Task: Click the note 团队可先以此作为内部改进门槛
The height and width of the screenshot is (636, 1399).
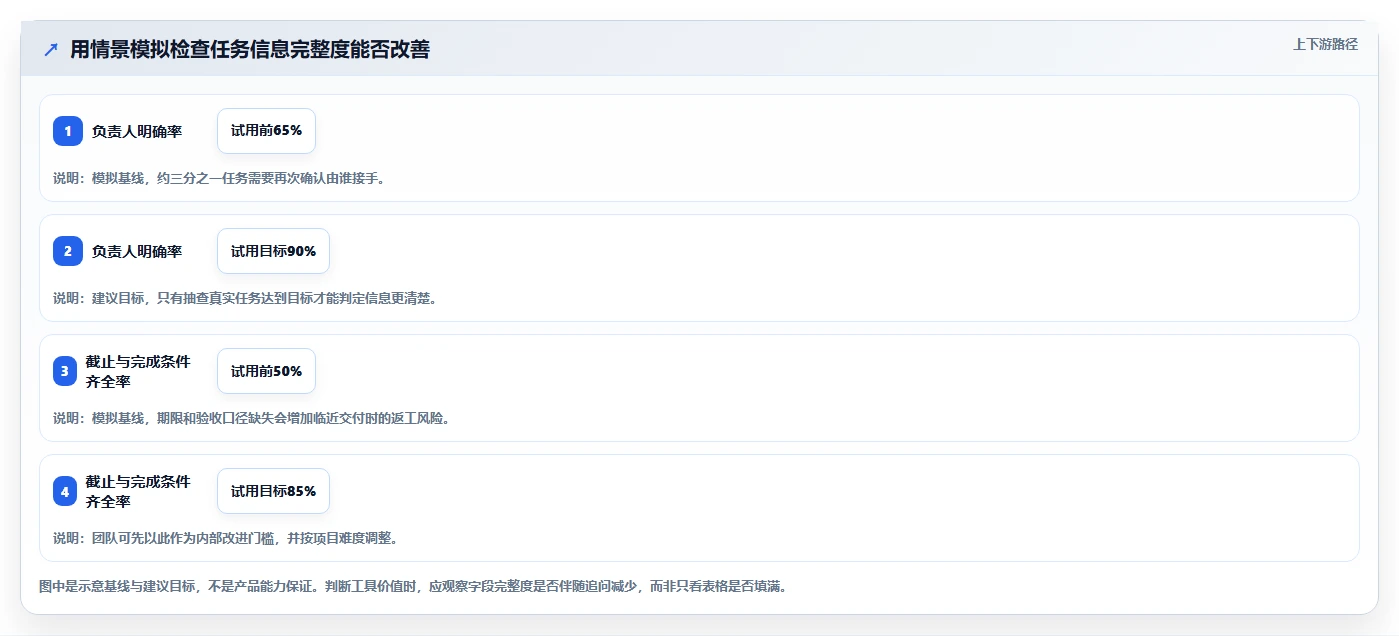Action: pyautogui.click(x=226, y=538)
